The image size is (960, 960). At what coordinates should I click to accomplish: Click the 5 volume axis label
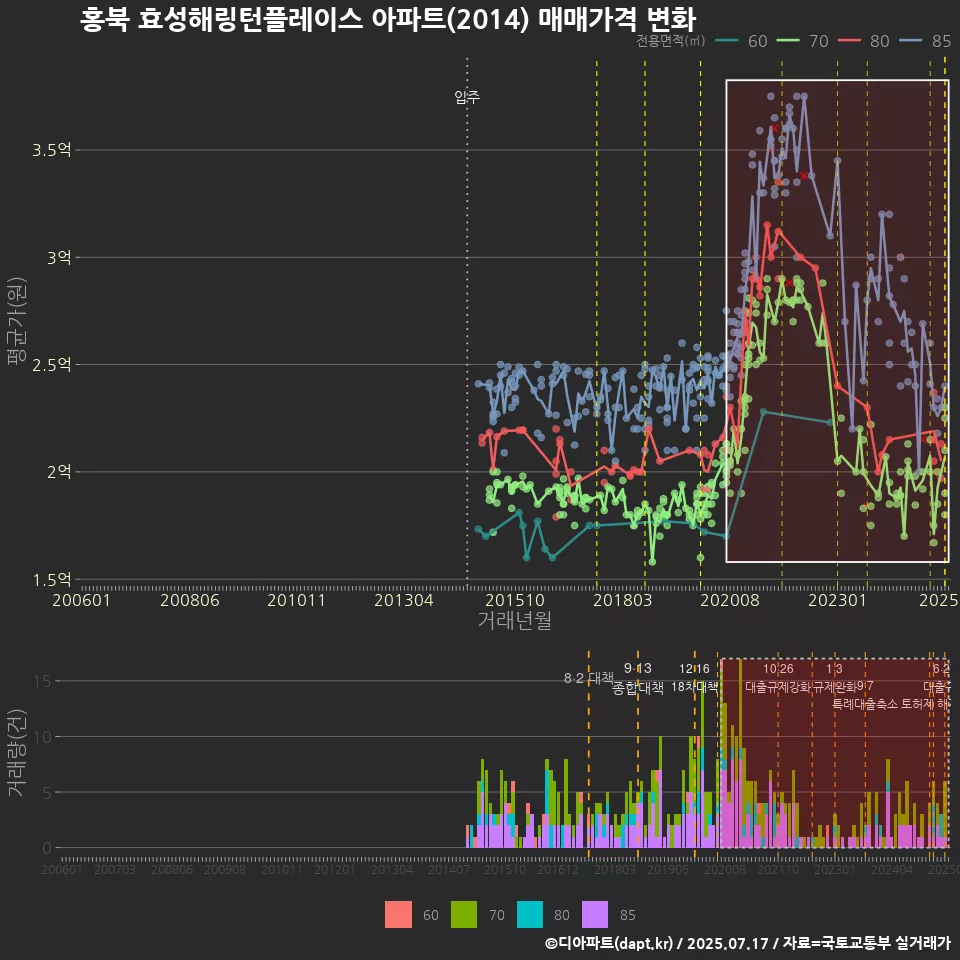47,792
